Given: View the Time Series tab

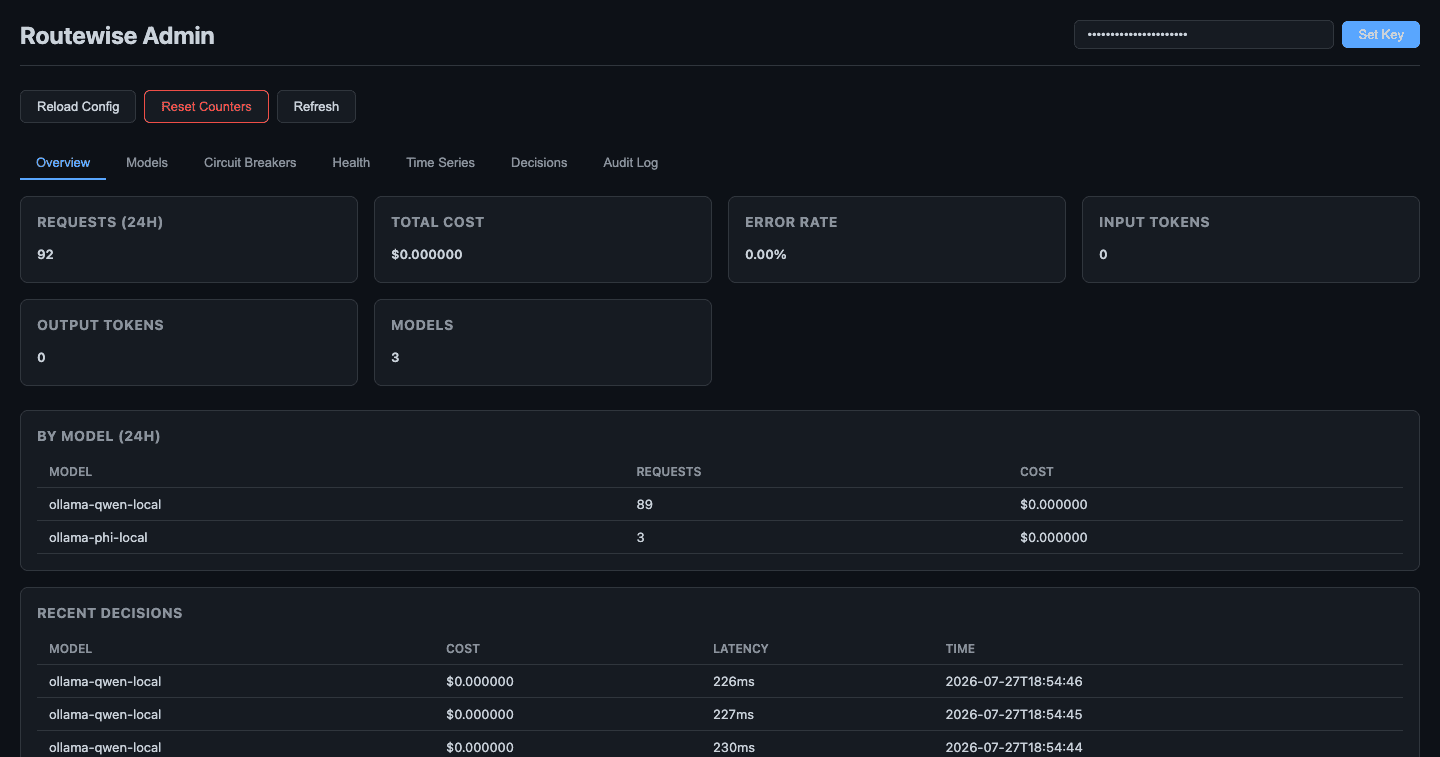Looking at the screenshot, I should 440,162.
